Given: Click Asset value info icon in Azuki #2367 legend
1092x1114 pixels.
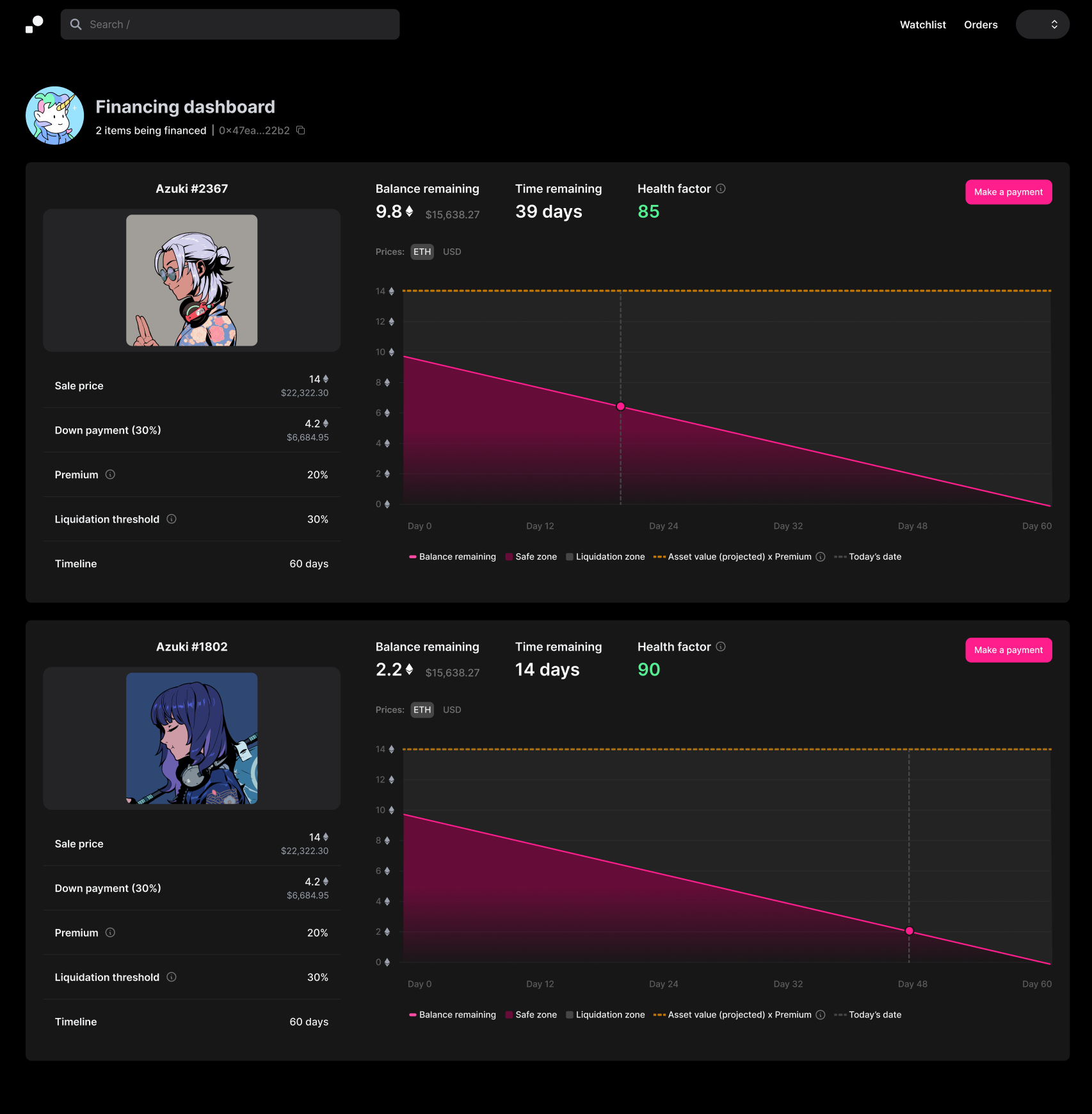Looking at the screenshot, I should coord(821,557).
